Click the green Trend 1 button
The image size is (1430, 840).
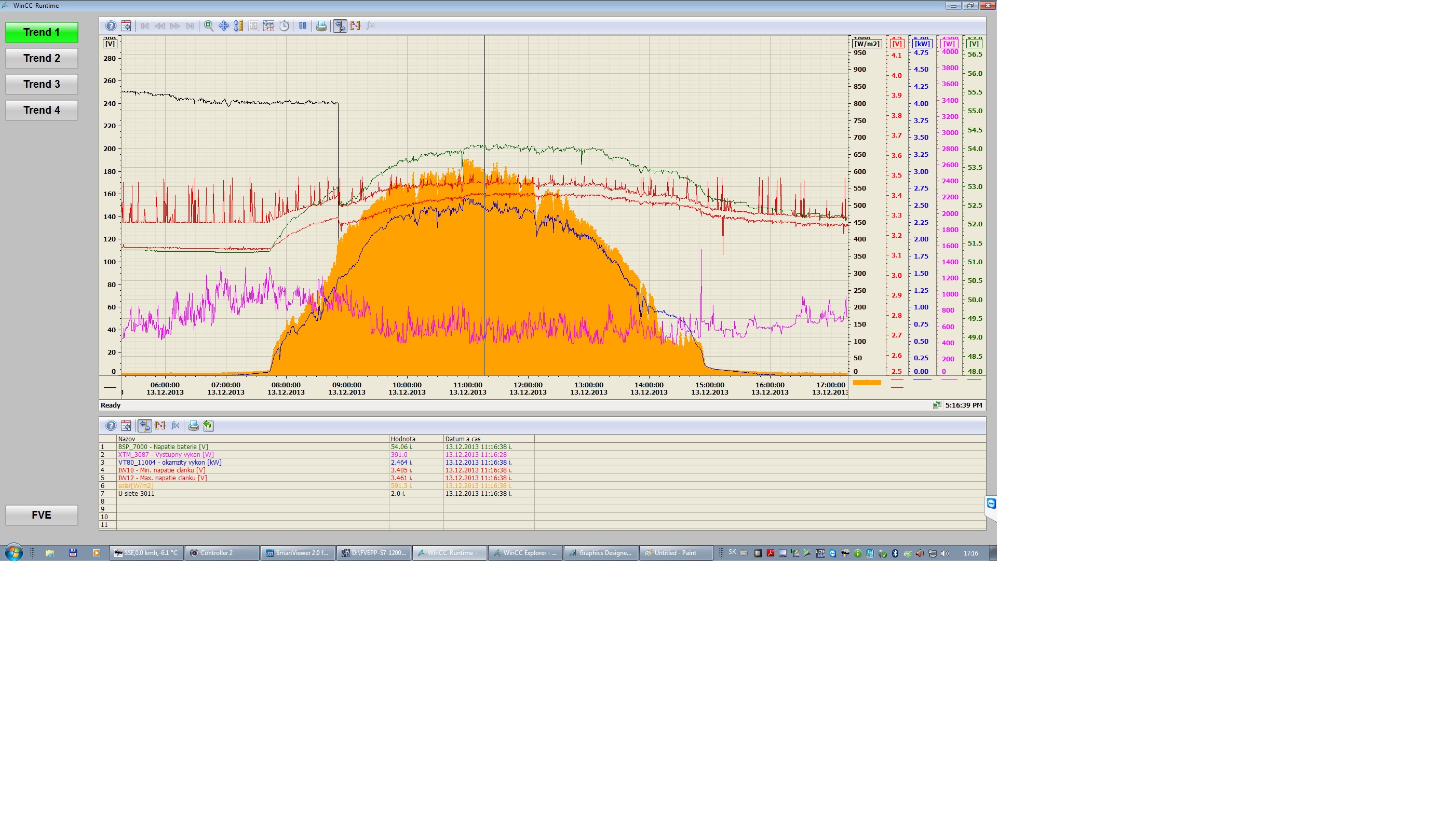click(x=42, y=32)
